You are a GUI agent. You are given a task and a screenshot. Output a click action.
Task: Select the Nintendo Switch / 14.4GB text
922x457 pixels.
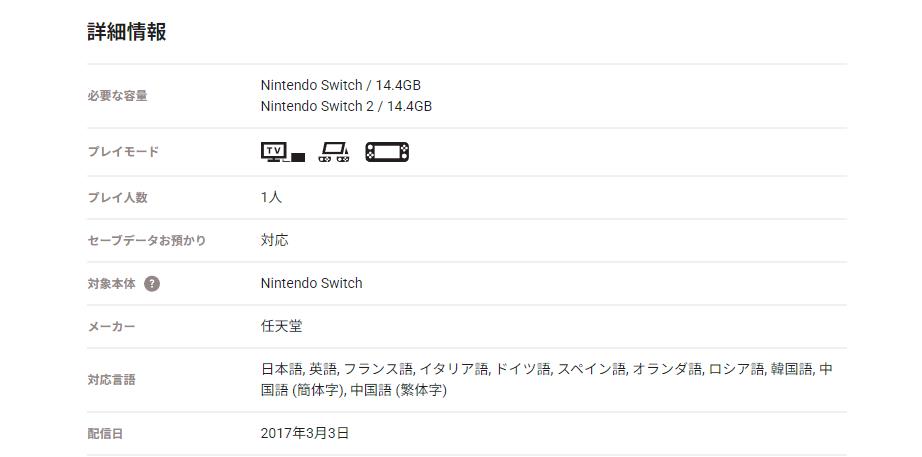click(x=341, y=85)
